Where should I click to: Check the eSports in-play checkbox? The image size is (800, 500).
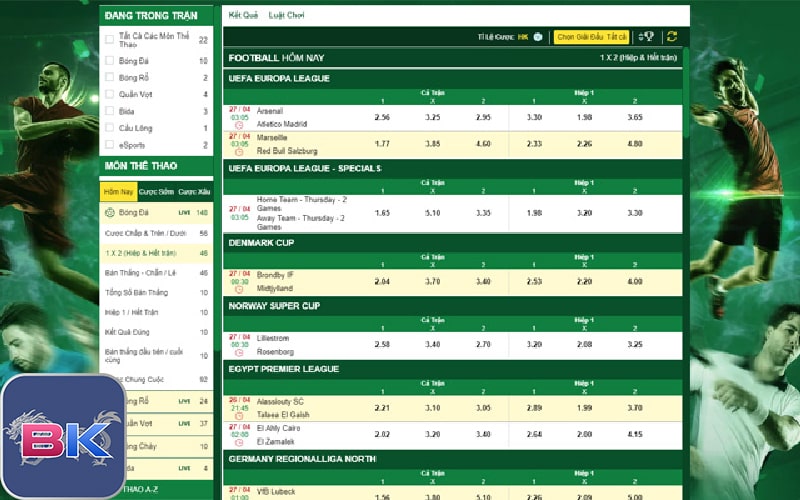109,144
